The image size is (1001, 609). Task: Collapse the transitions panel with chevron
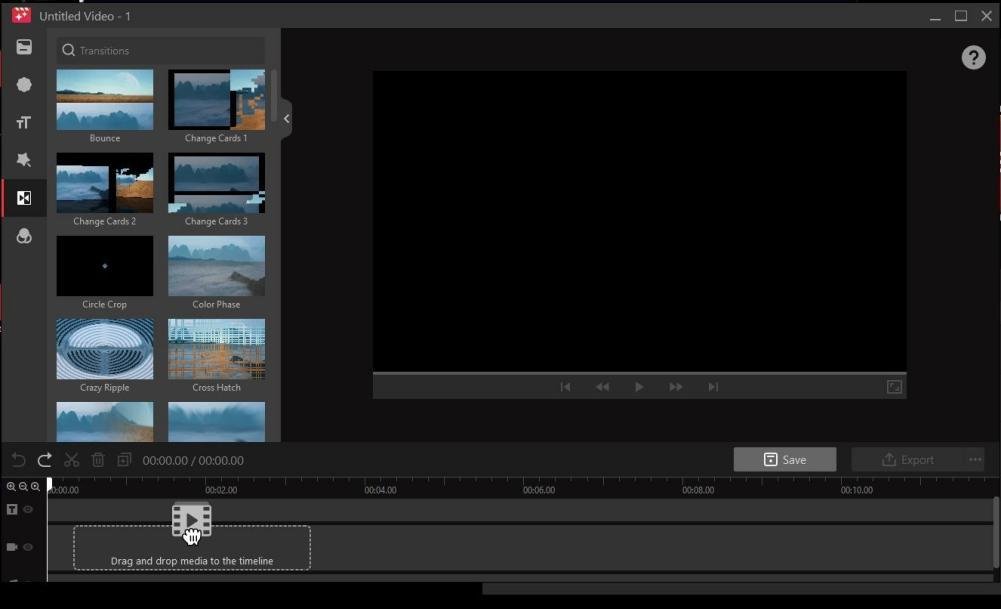coord(286,119)
